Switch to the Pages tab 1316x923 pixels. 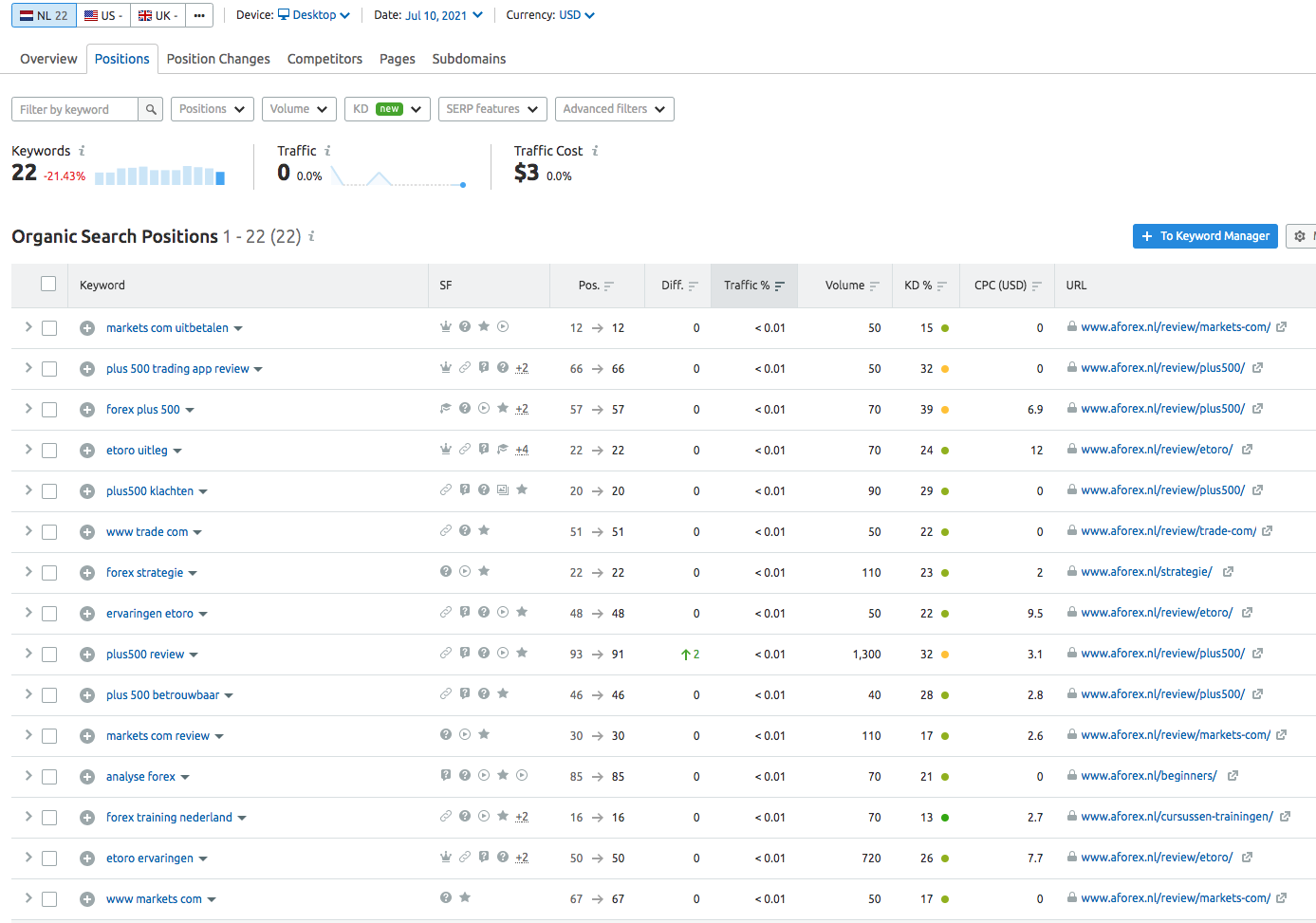pyautogui.click(x=398, y=59)
